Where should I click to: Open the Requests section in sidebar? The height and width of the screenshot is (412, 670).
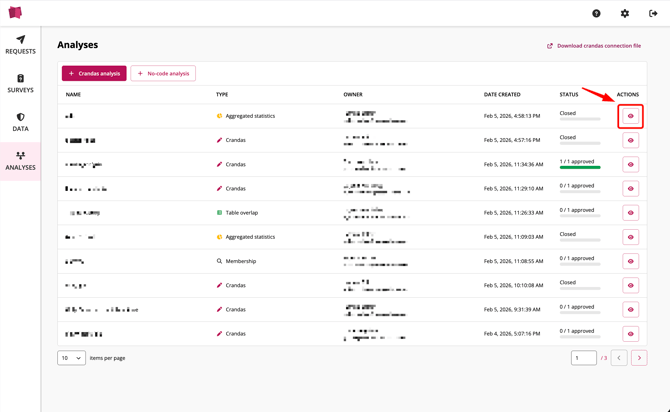click(20, 45)
